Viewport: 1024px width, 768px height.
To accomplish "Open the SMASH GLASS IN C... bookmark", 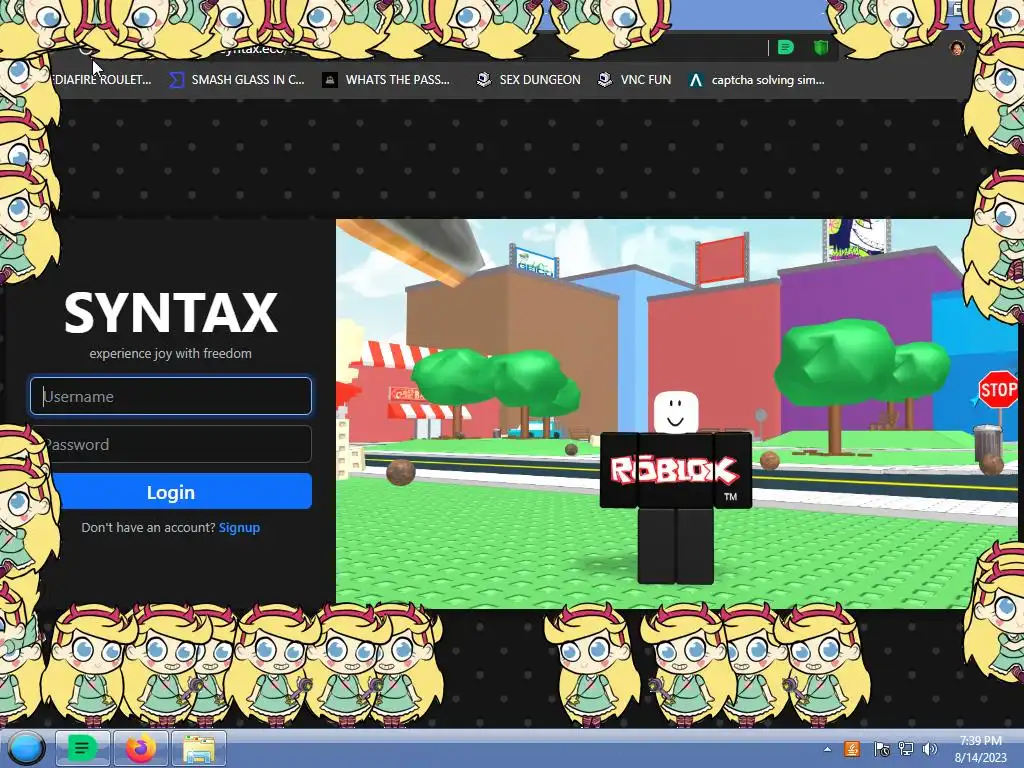I will (236, 80).
